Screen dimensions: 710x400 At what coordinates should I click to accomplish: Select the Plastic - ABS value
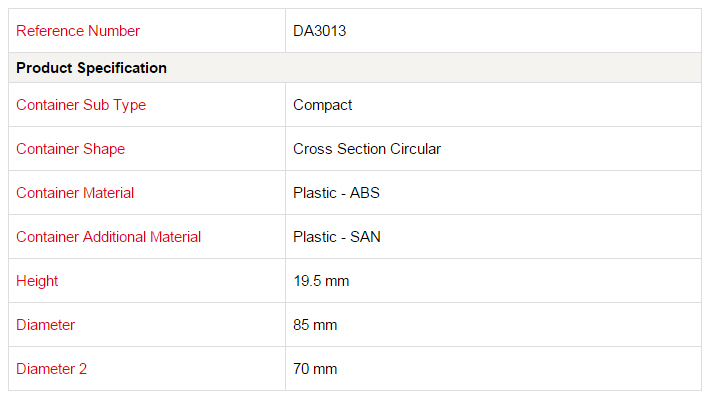(x=336, y=193)
